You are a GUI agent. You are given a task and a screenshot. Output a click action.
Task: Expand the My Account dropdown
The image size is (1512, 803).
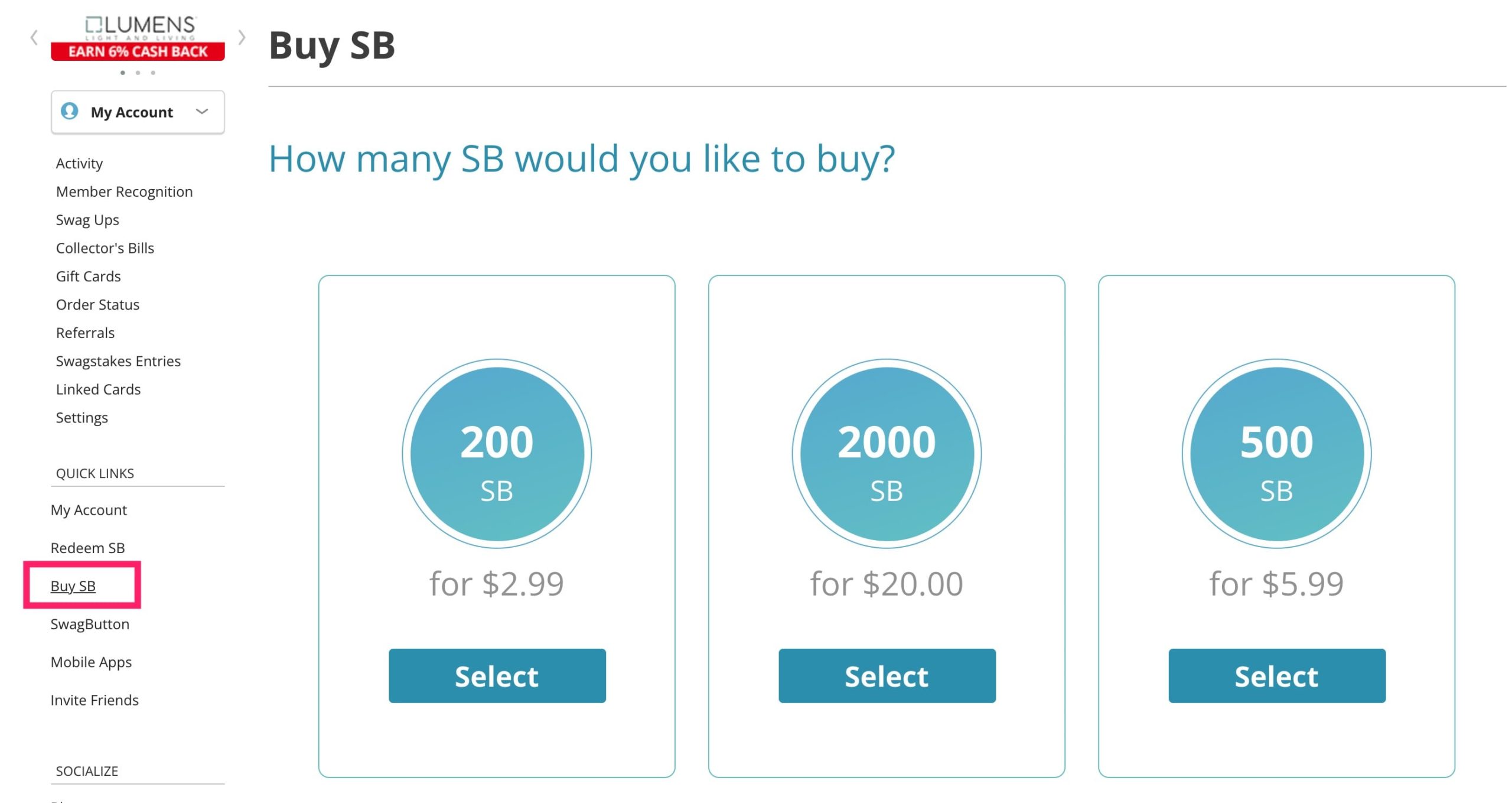(x=201, y=111)
